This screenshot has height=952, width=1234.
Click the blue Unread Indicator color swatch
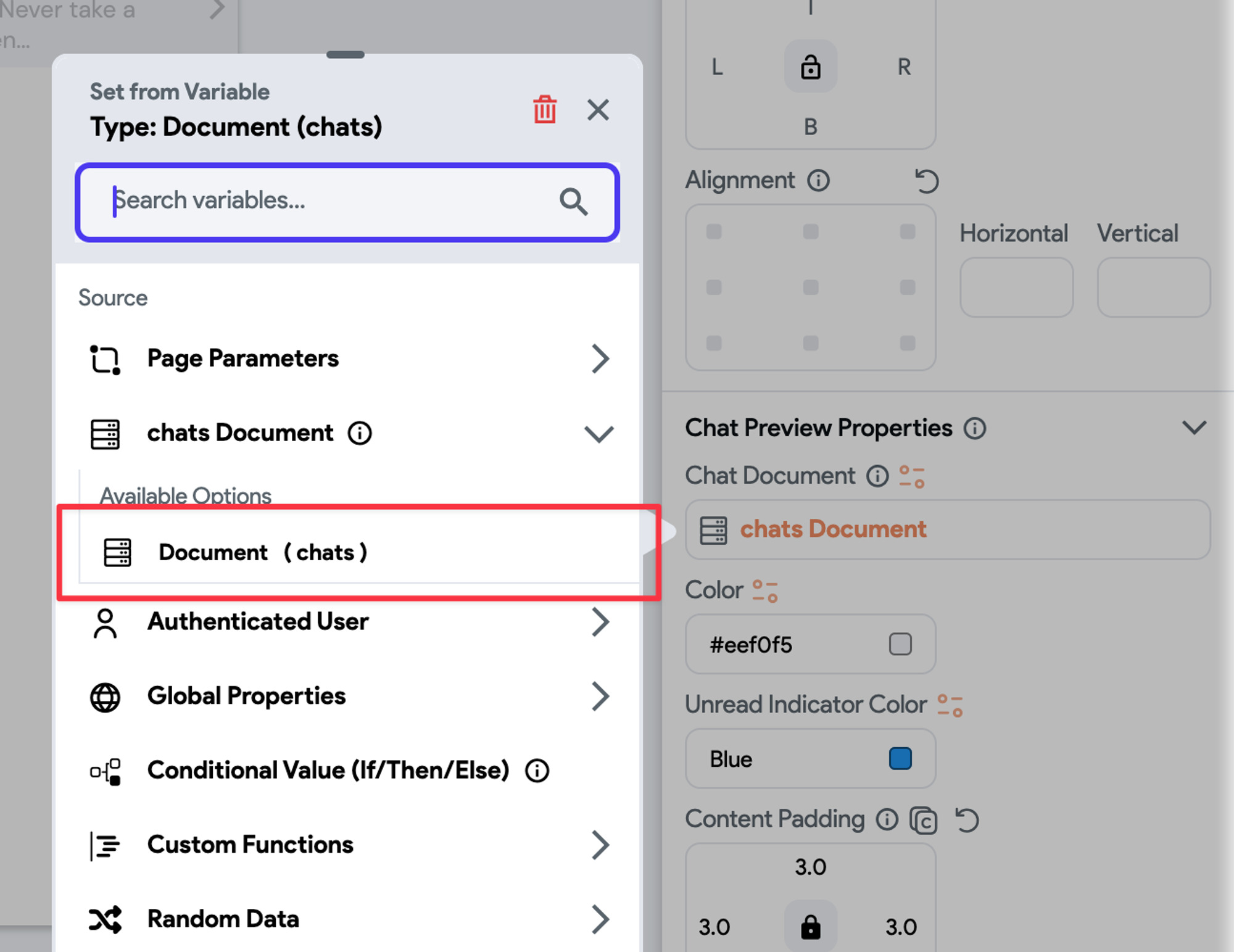pos(900,758)
